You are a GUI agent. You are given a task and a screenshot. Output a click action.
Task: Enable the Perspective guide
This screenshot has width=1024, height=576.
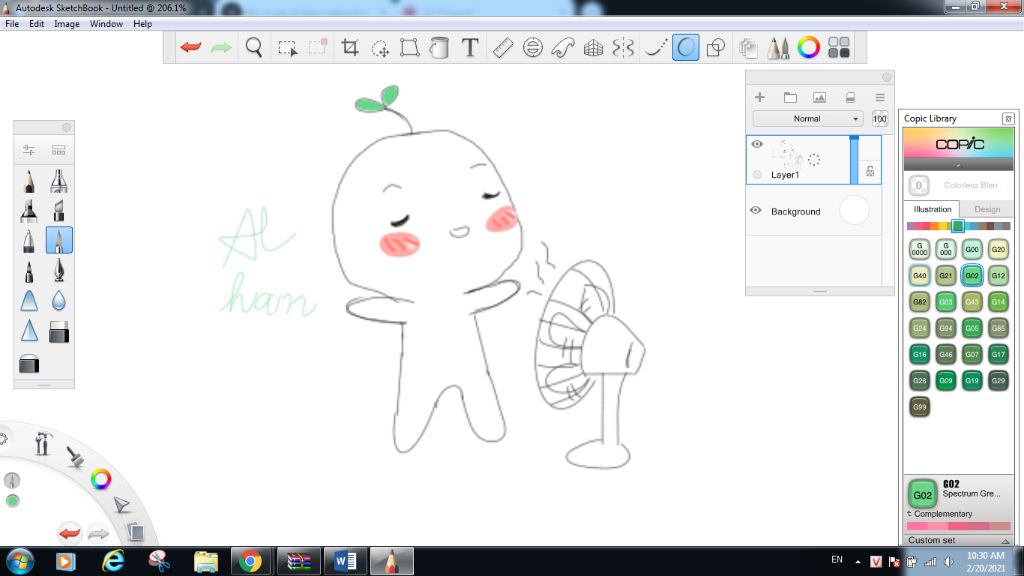coord(593,47)
